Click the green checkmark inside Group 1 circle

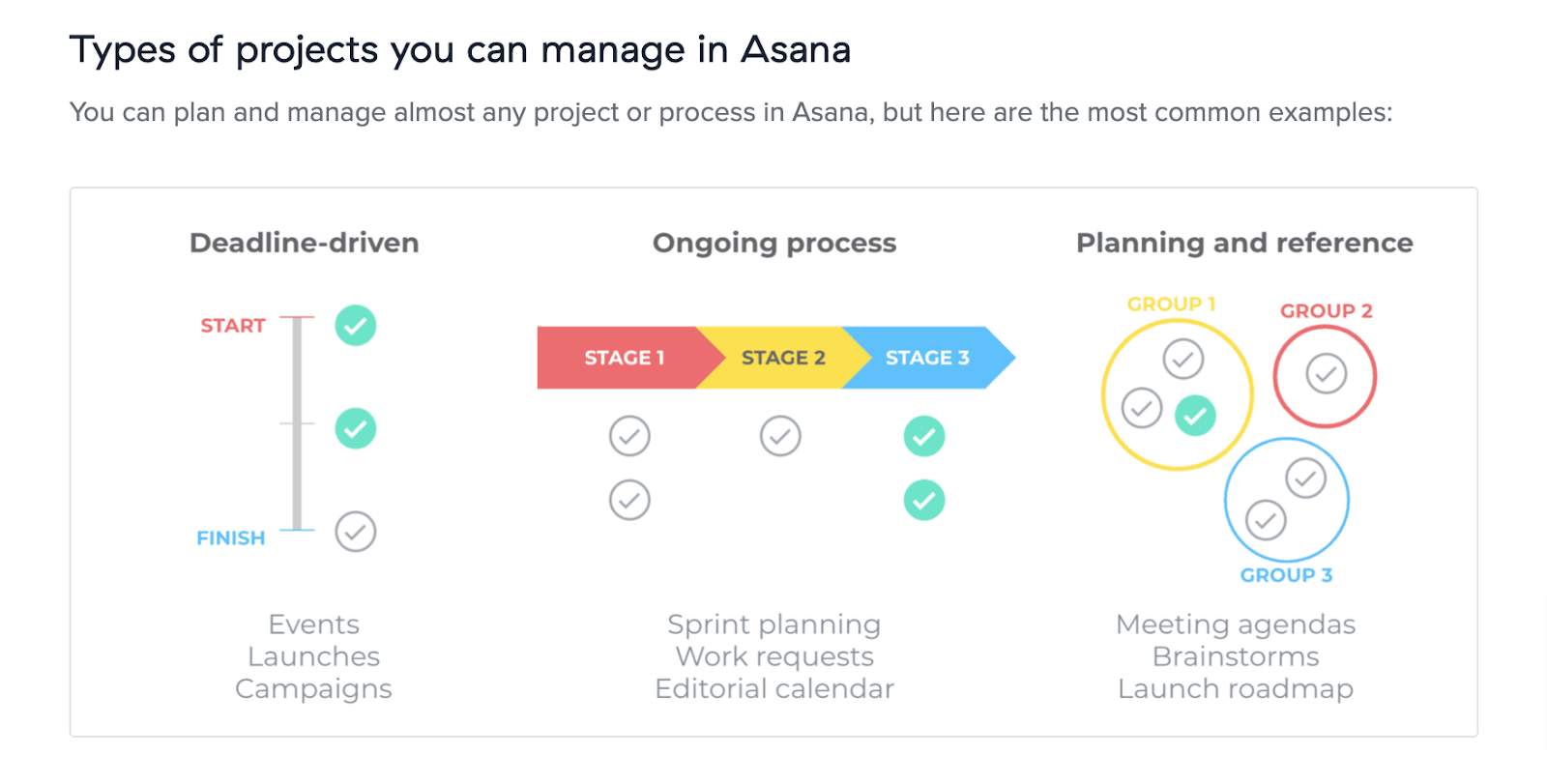point(1196,416)
